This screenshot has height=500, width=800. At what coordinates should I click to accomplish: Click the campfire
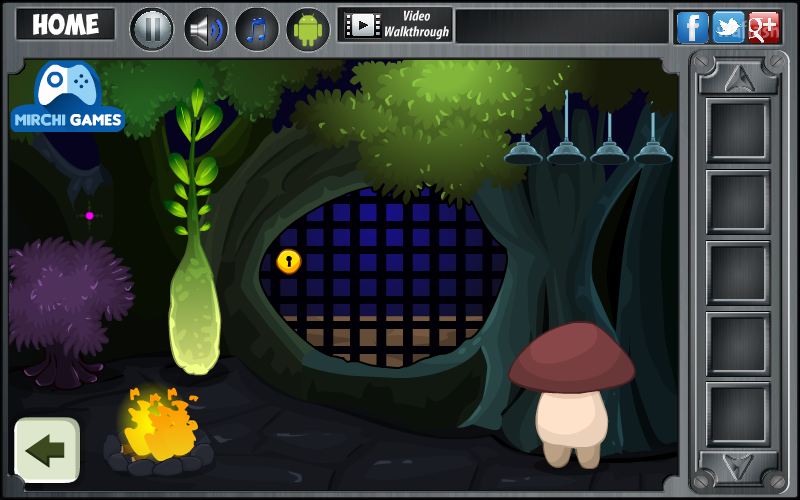(157, 433)
